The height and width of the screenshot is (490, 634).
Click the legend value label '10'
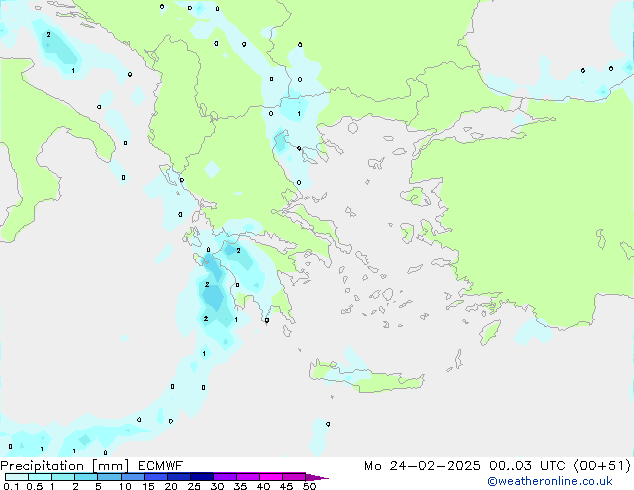[x=125, y=486]
